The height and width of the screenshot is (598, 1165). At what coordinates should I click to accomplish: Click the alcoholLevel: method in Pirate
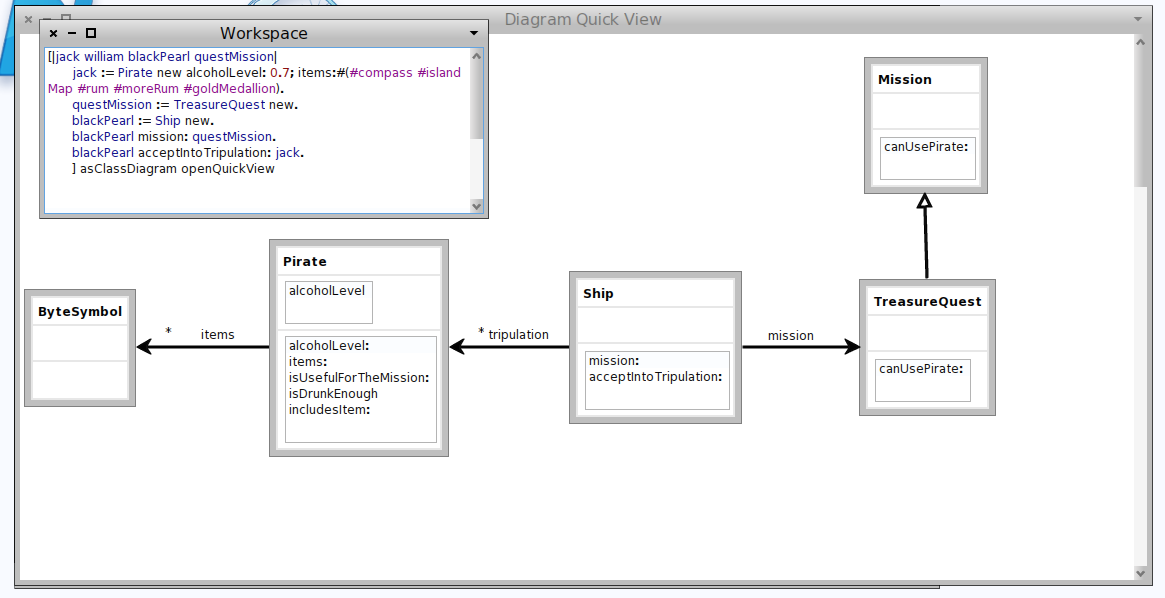click(329, 345)
